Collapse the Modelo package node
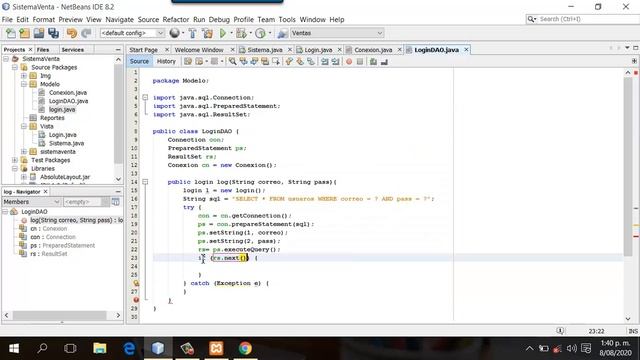The image size is (640, 360). [x=24, y=84]
